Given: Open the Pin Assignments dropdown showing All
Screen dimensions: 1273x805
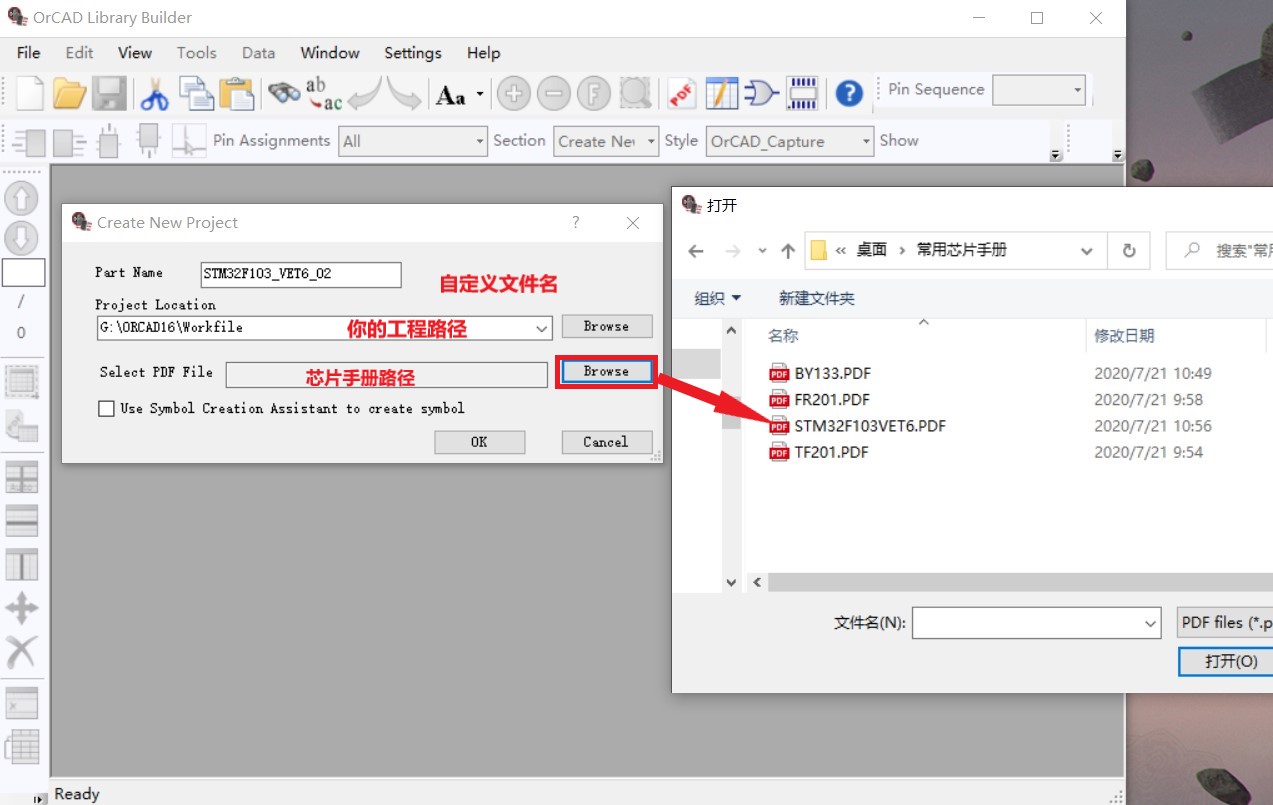Looking at the screenshot, I should [478, 141].
